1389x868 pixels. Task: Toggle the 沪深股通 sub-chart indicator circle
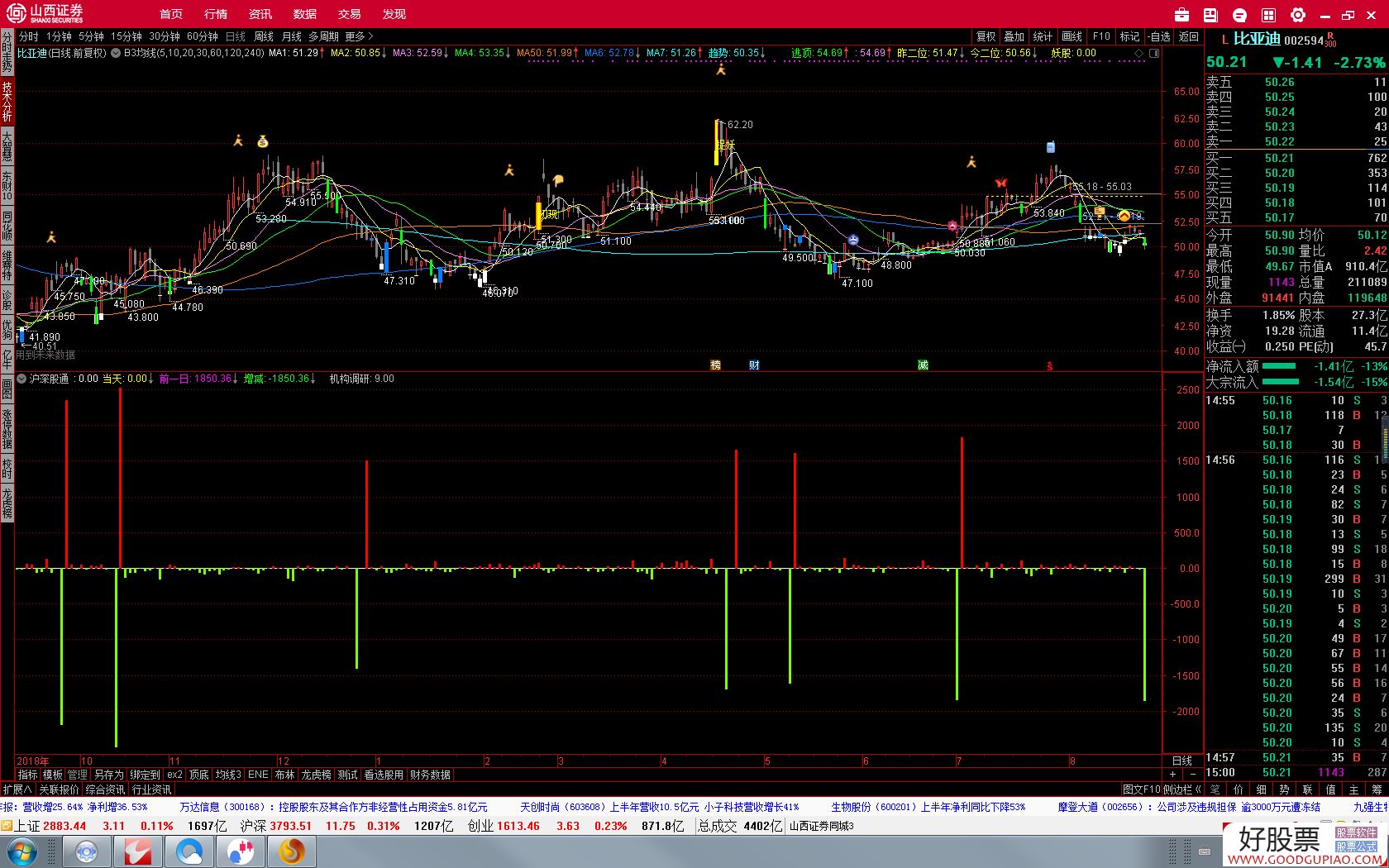click(21, 379)
